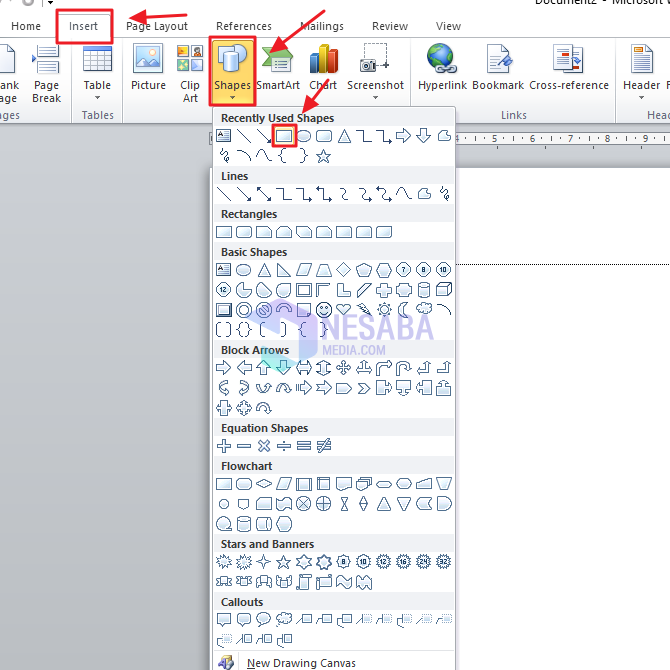This screenshot has width=670, height=670.
Task: Add a Bookmark
Action: 498,68
